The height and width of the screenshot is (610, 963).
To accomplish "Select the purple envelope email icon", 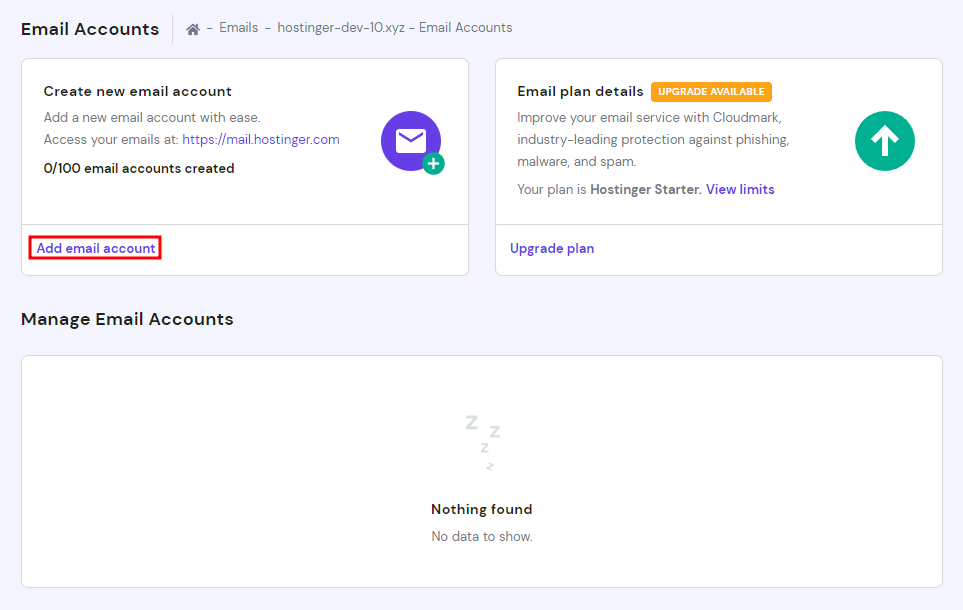I will 410,141.
